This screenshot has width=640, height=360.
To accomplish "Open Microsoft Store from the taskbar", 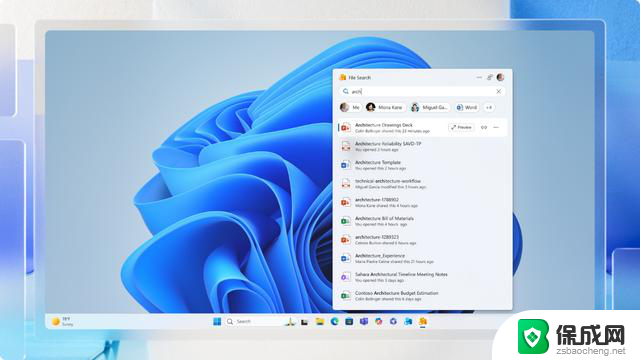I will pos(349,322).
